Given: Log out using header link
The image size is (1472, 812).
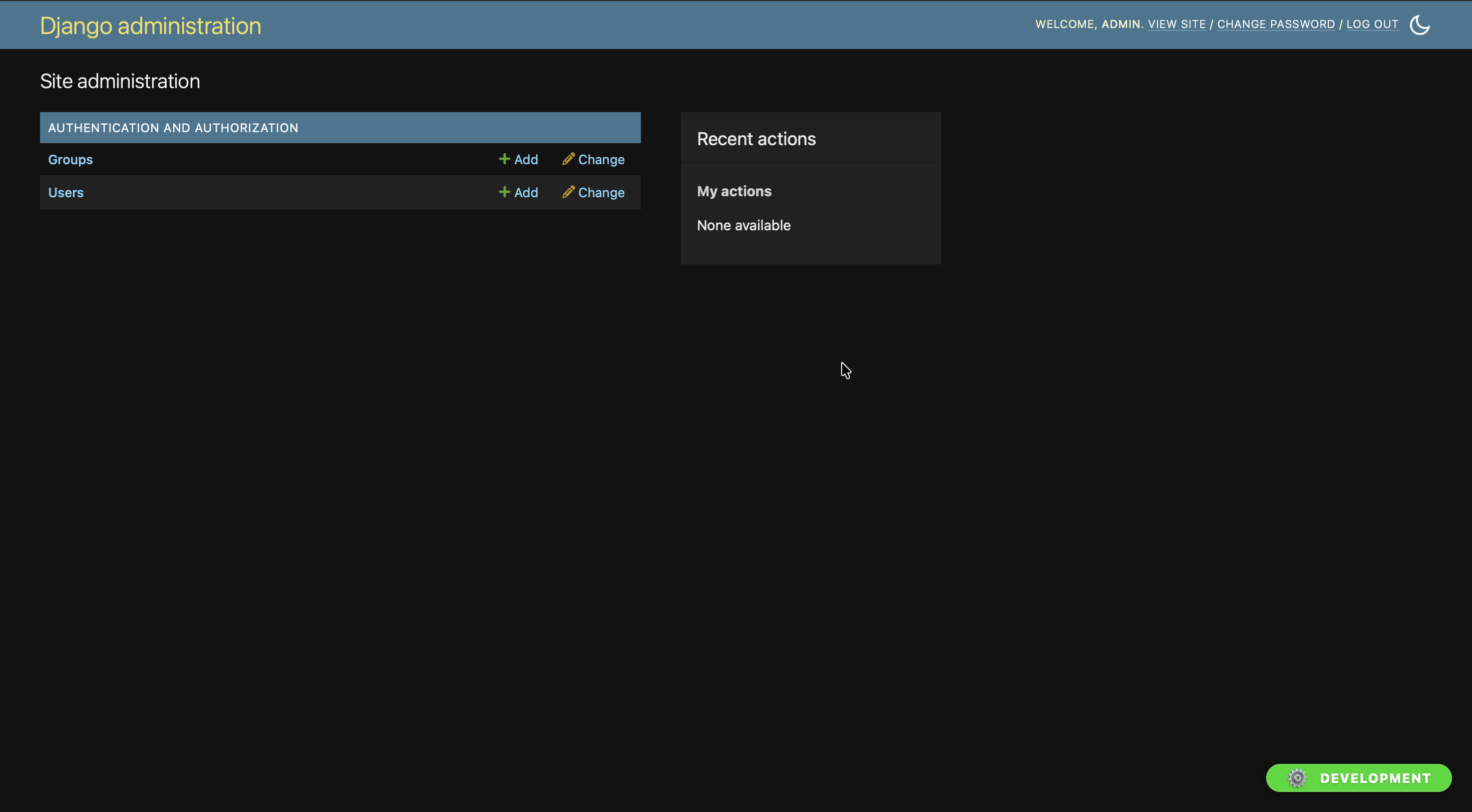Looking at the screenshot, I should click(1372, 25).
